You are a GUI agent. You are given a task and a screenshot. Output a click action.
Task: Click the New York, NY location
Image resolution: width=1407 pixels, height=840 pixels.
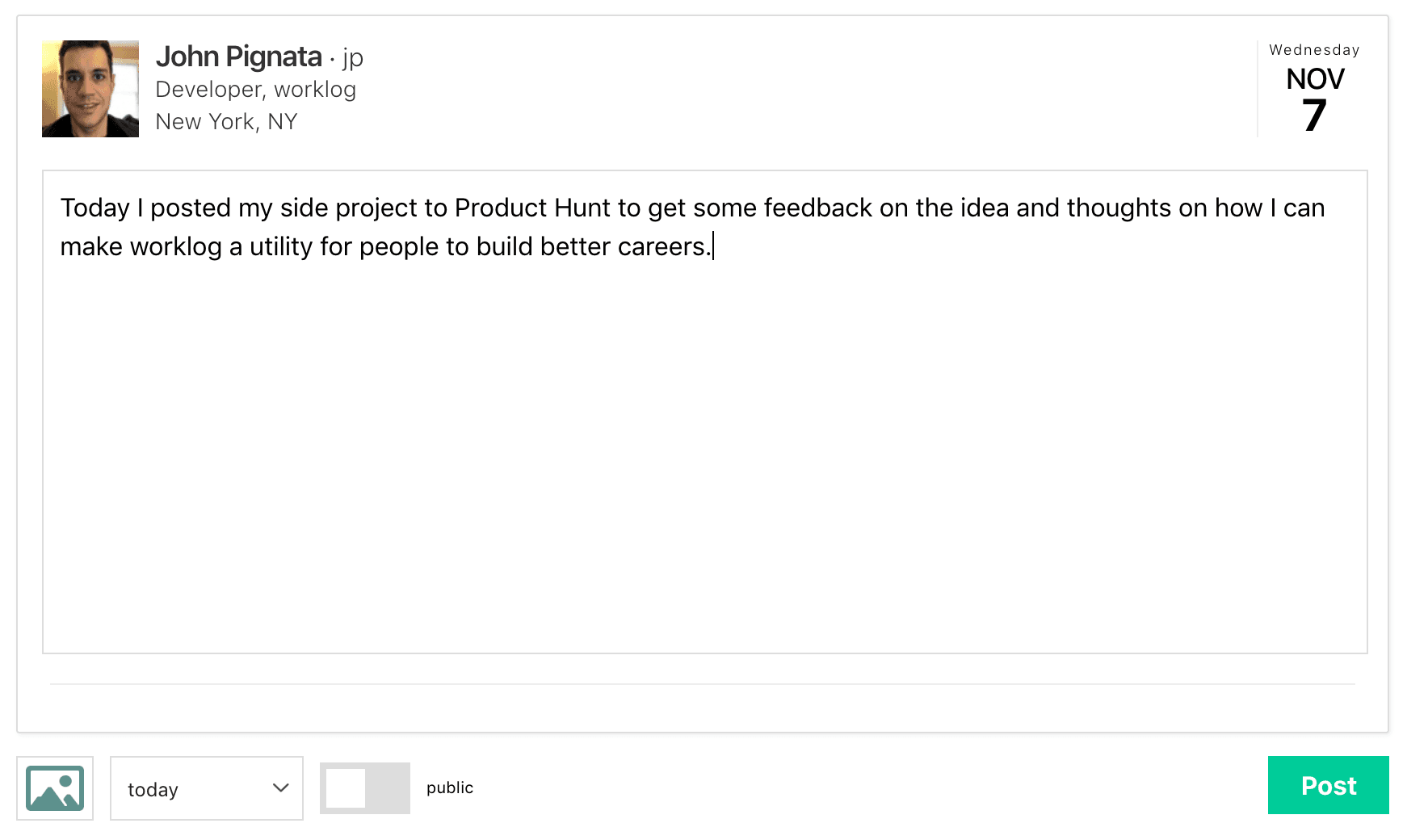tap(226, 121)
